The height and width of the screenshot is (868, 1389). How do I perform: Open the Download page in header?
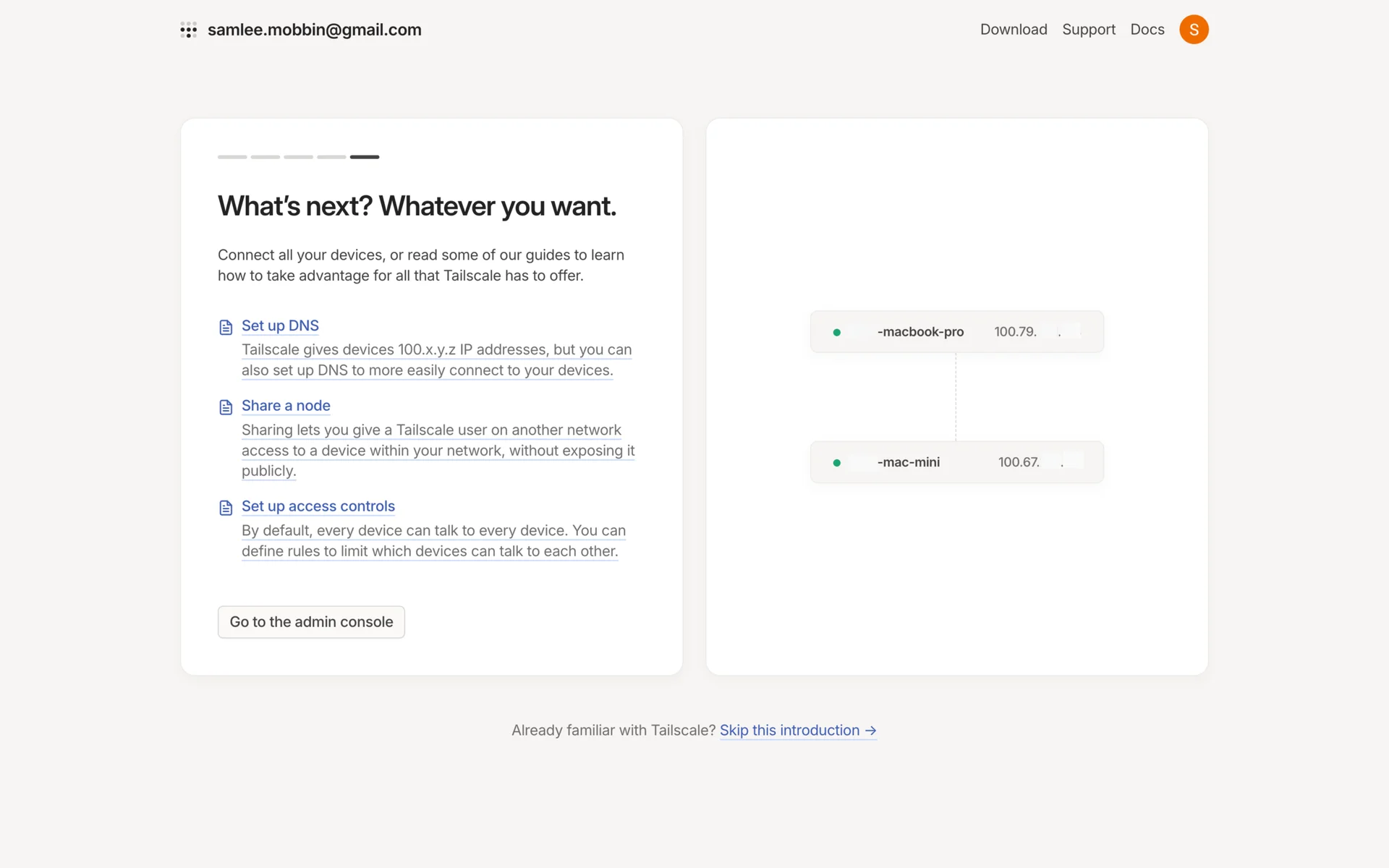[x=1014, y=30]
